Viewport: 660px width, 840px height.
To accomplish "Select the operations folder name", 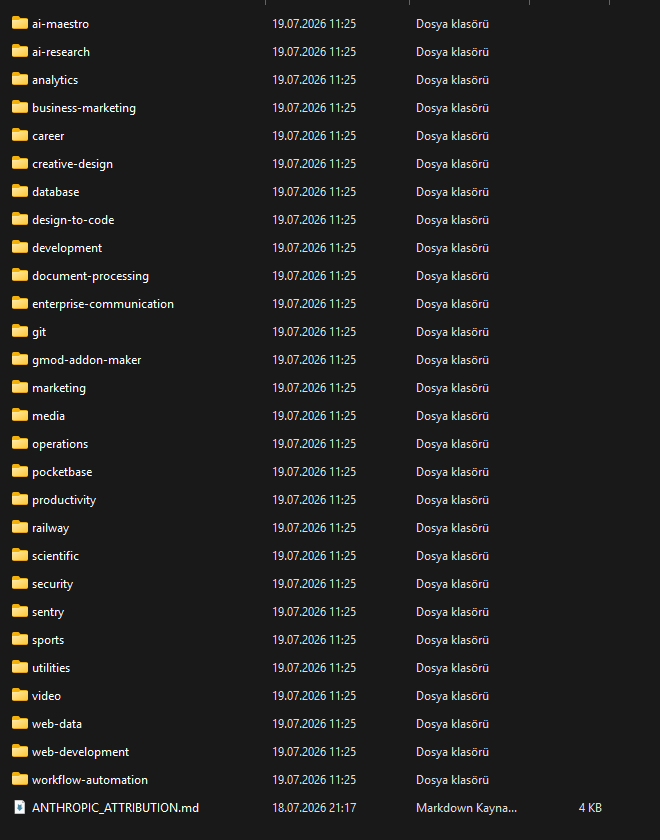I will pyautogui.click(x=60, y=444).
